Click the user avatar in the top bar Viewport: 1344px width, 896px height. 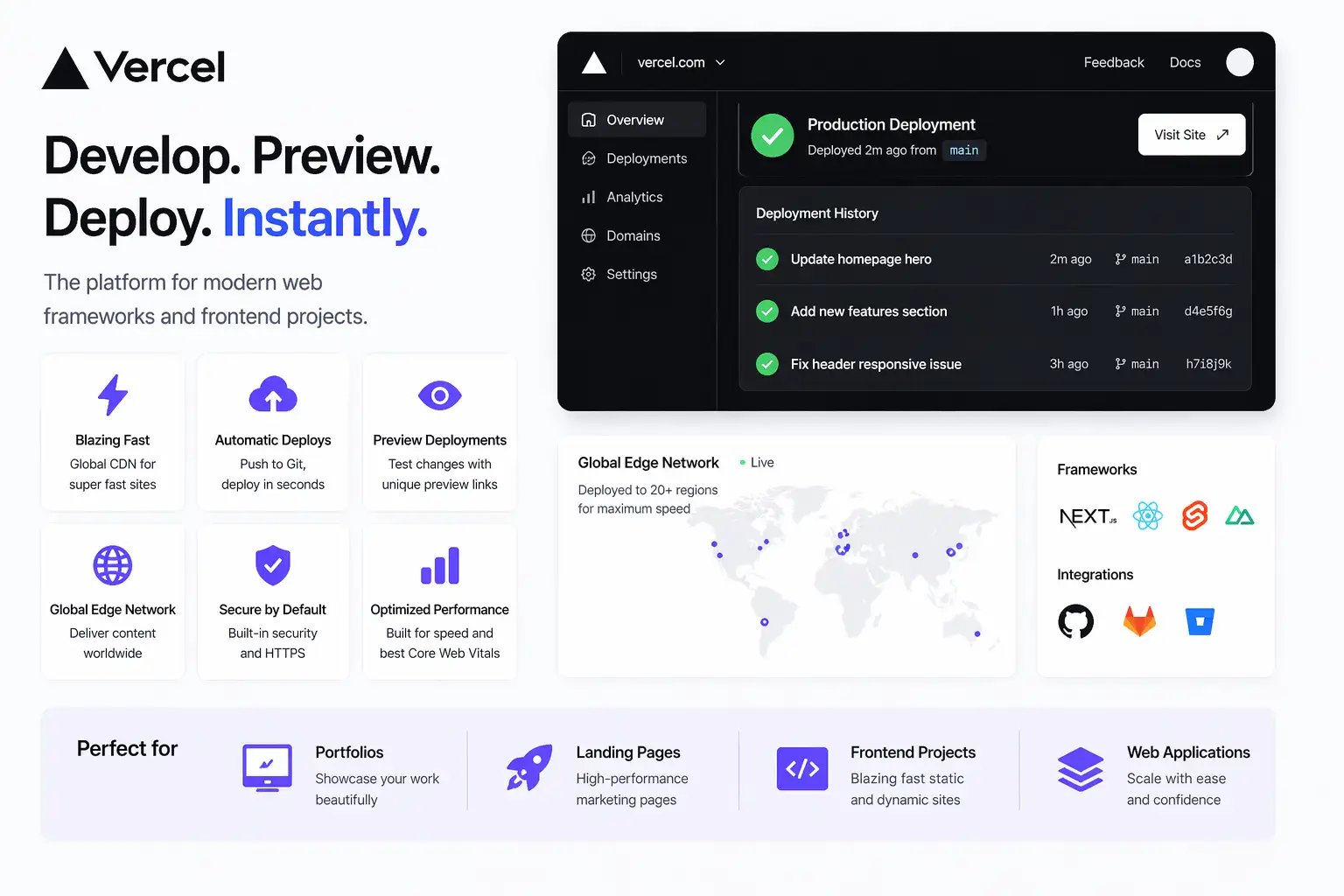(x=1240, y=62)
